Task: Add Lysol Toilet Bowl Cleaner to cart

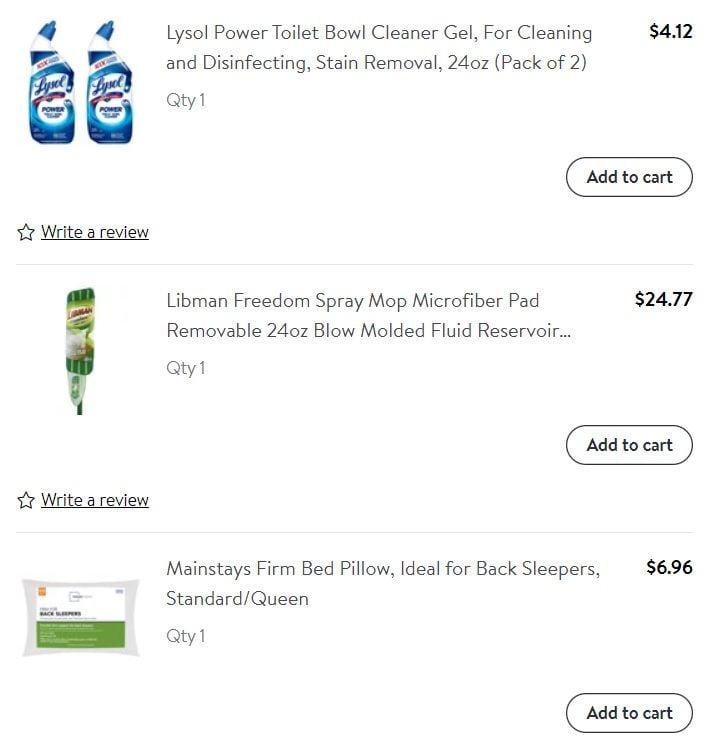Action: [x=629, y=177]
